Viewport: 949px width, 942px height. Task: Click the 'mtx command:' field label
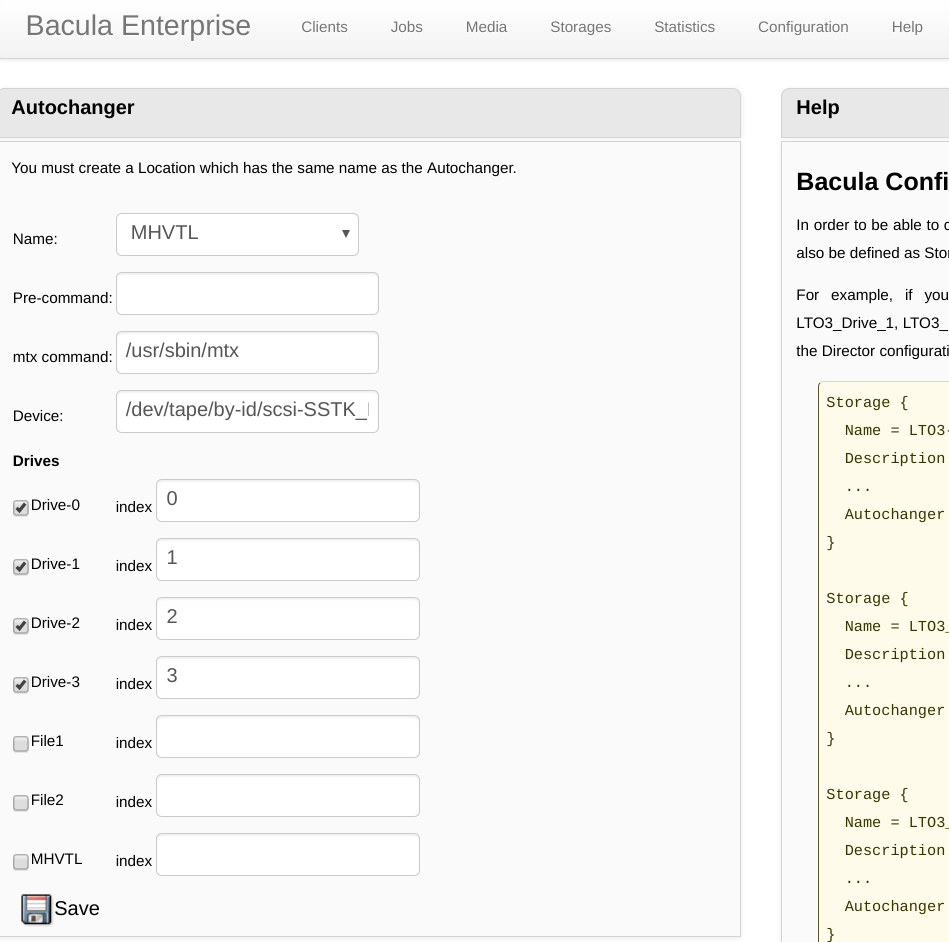click(62, 357)
